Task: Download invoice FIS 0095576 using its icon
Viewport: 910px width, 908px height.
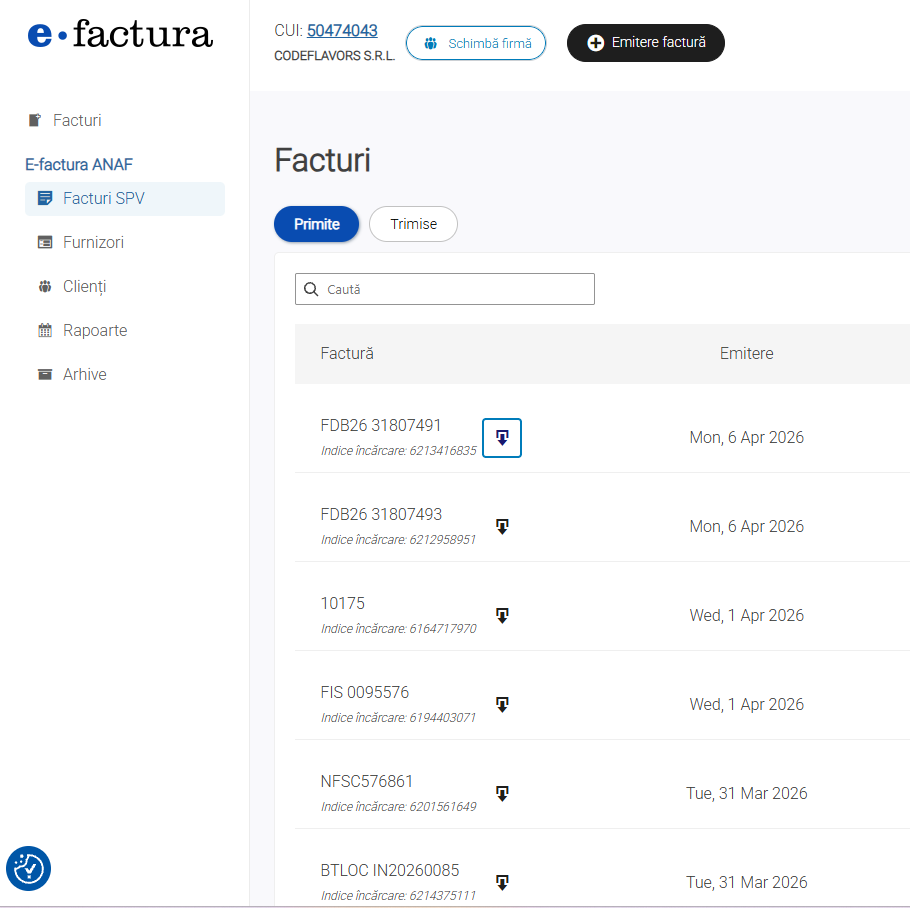Action: (x=502, y=705)
